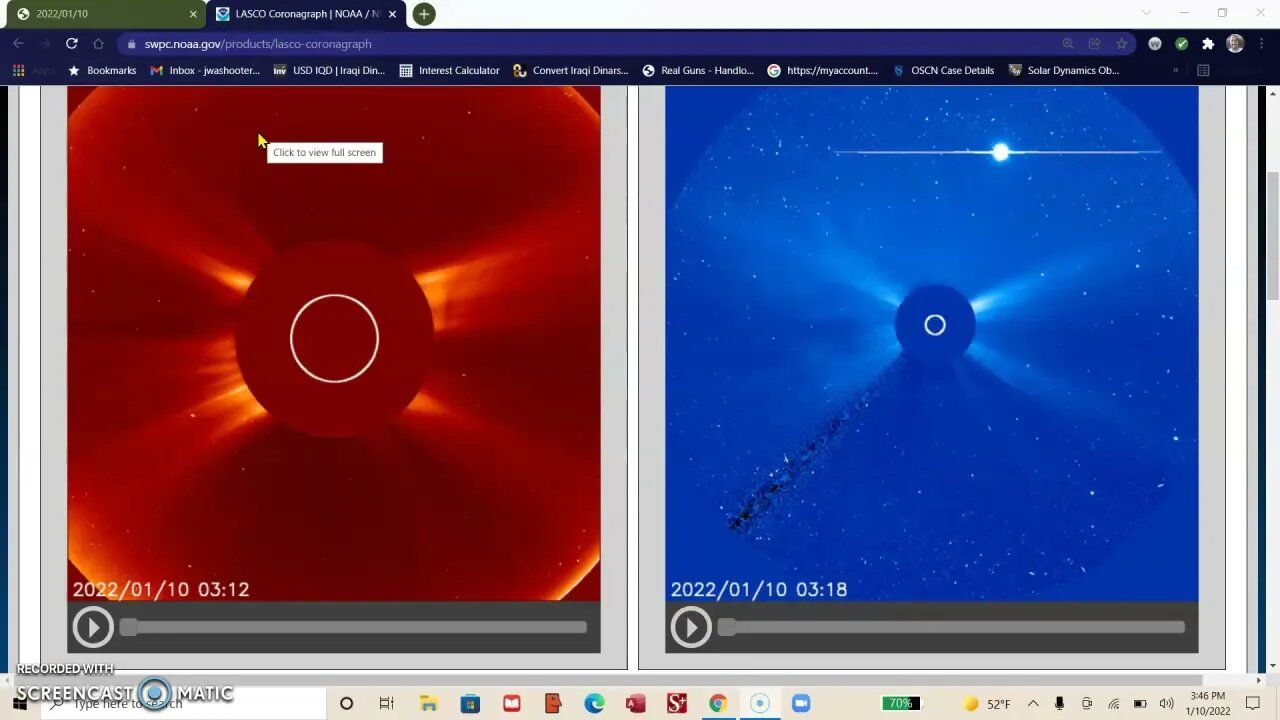Open the Inbox - jwashooter bookmark

coord(205,70)
